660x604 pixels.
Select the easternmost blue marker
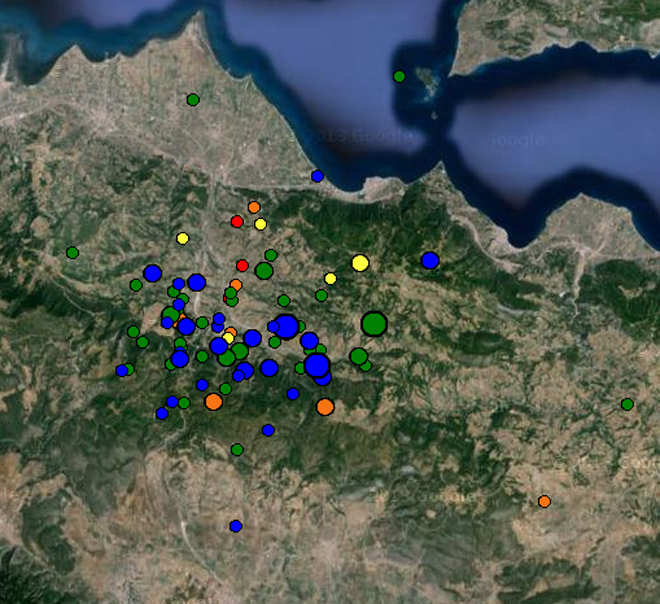[430, 260]
